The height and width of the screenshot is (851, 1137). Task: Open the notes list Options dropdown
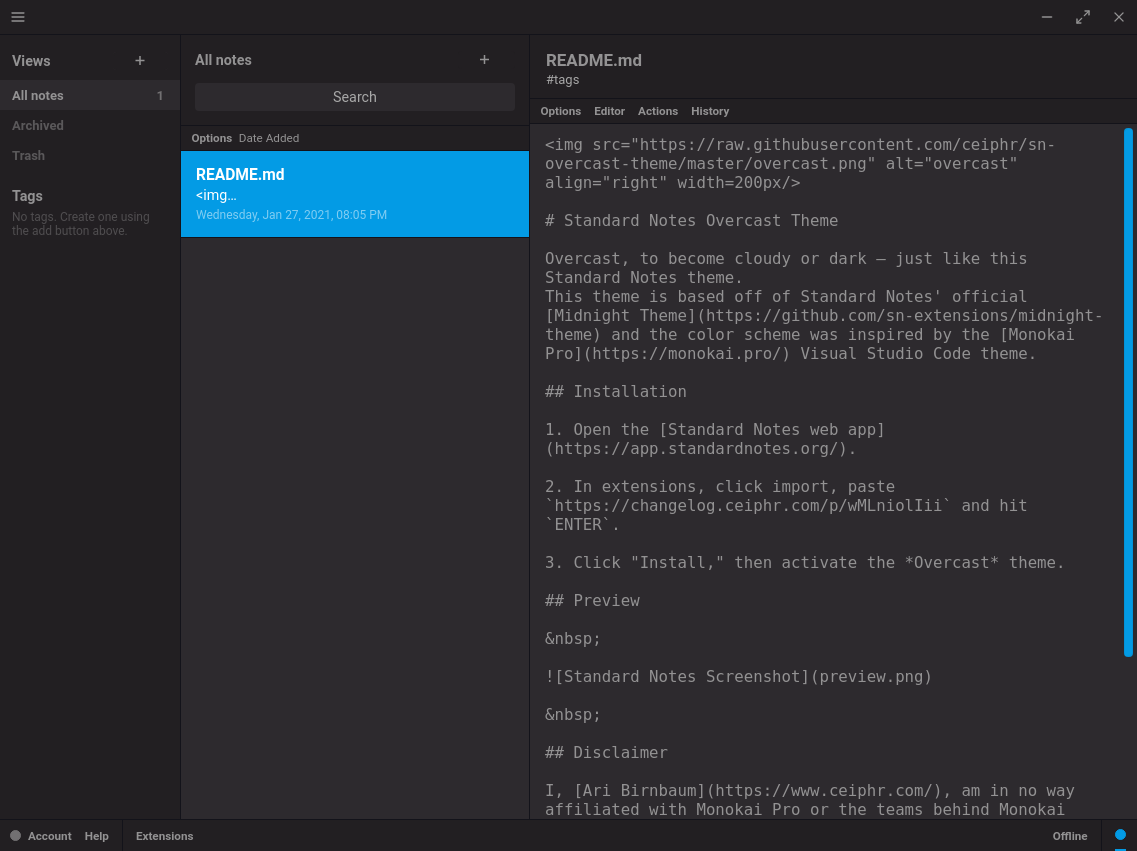tap(211, 138)
